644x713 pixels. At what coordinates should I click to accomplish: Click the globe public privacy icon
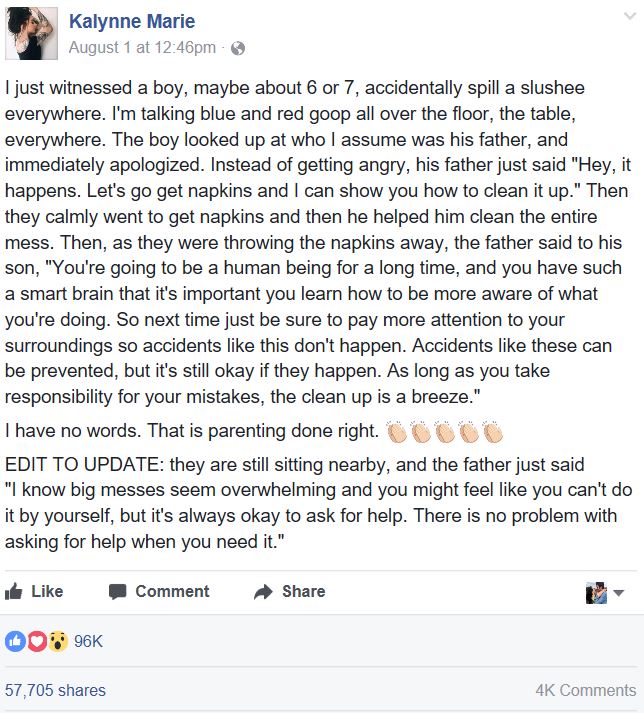click(x=238, y=48)
